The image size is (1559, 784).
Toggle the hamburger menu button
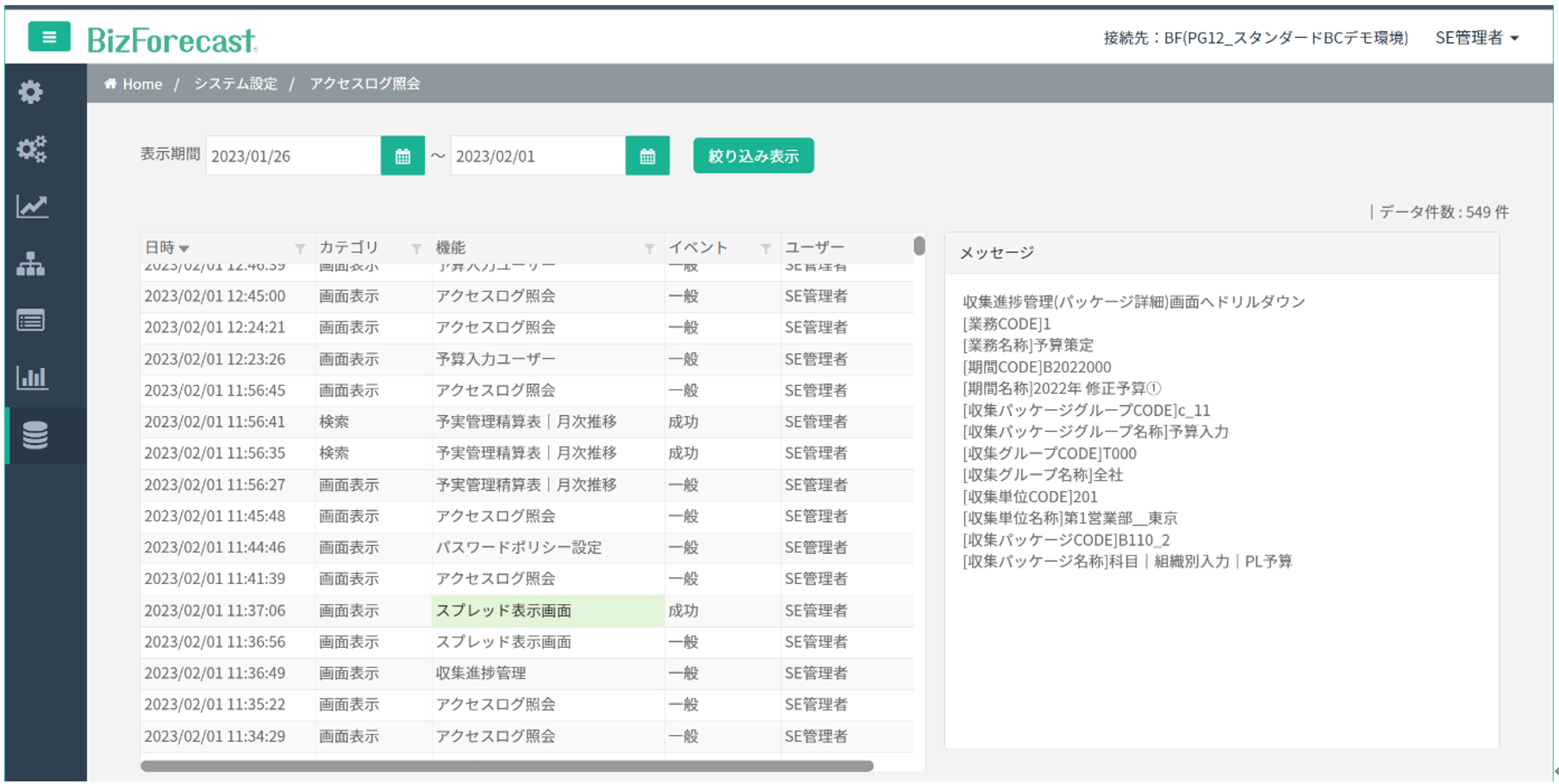pyautogui.click(x=49, y=37)
